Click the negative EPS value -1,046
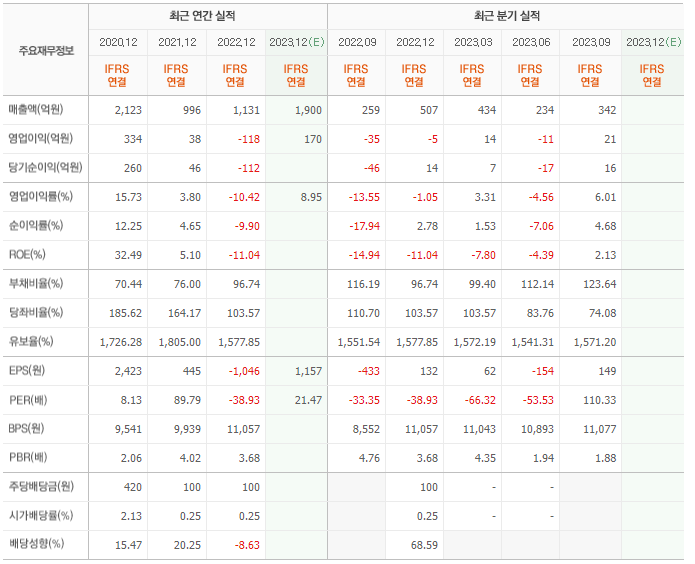This screenshot has width=695, height=564. 244,371
